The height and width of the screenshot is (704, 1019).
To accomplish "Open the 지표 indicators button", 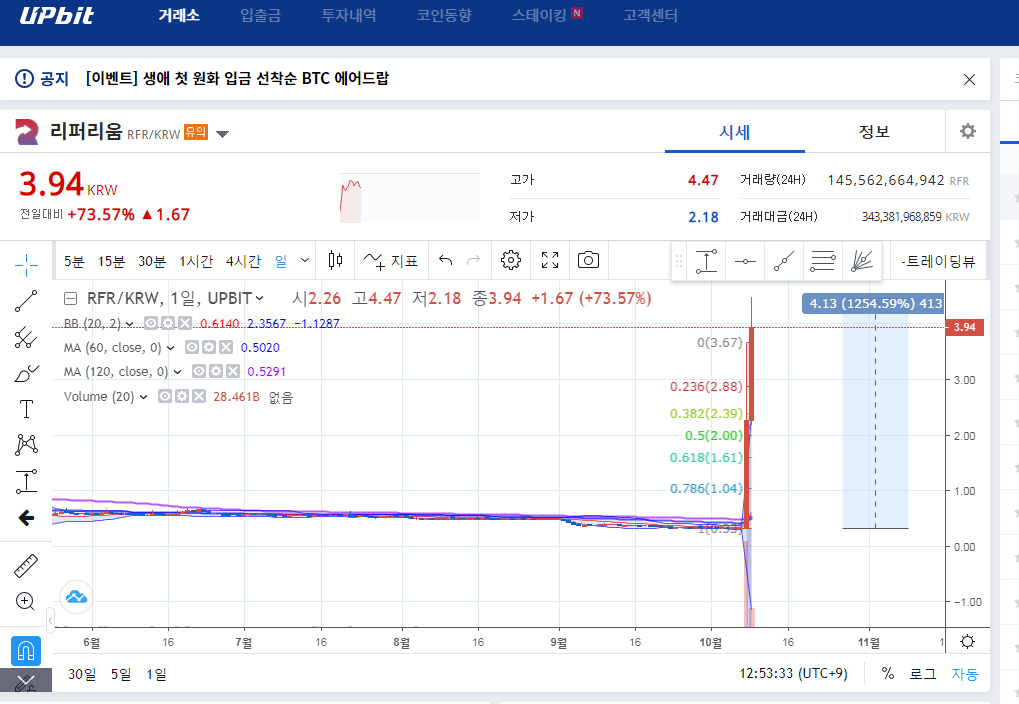I will click(x=391, y=261).
